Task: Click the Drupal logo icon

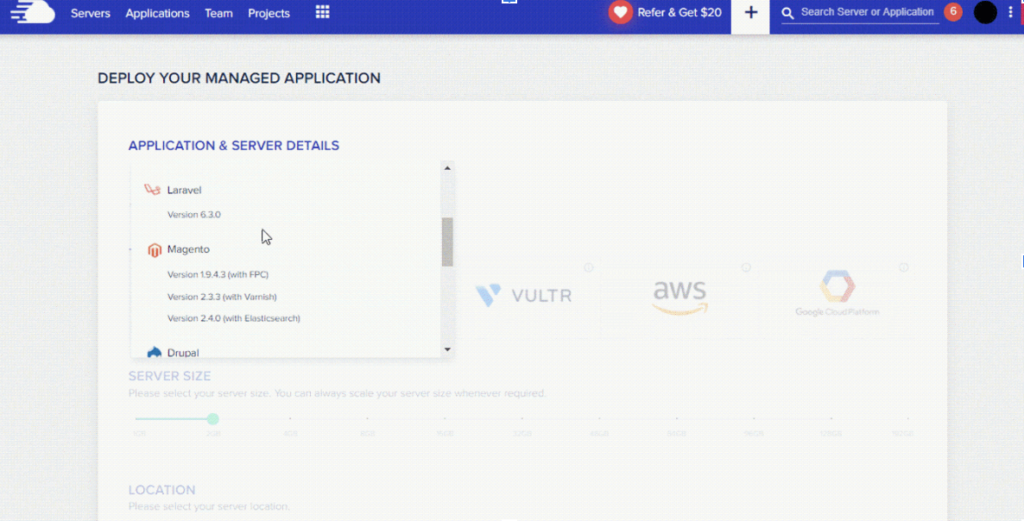Action: (154, 353)
